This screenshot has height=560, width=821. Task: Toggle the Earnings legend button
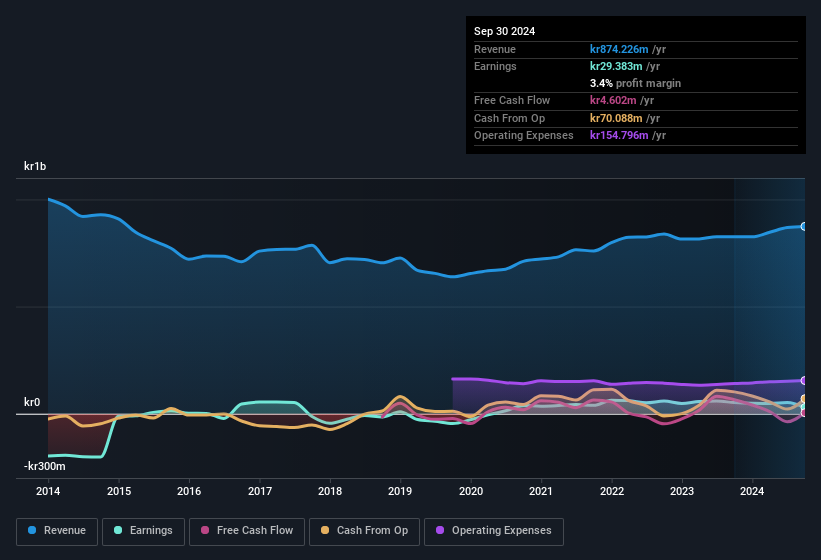143,531
